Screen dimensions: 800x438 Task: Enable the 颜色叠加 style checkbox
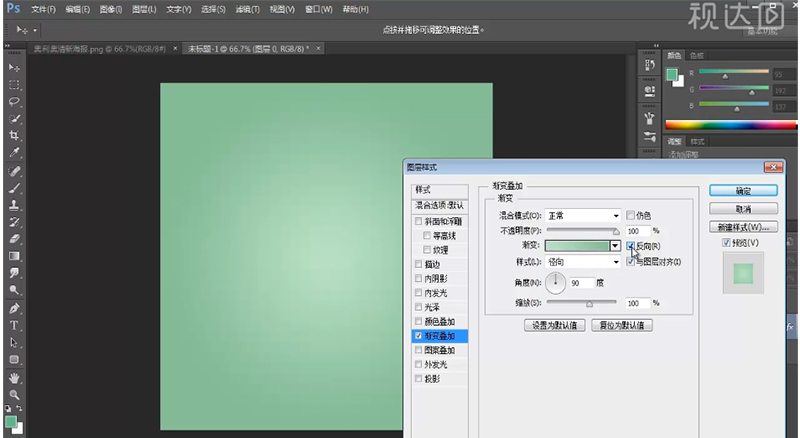pos(419,321)
